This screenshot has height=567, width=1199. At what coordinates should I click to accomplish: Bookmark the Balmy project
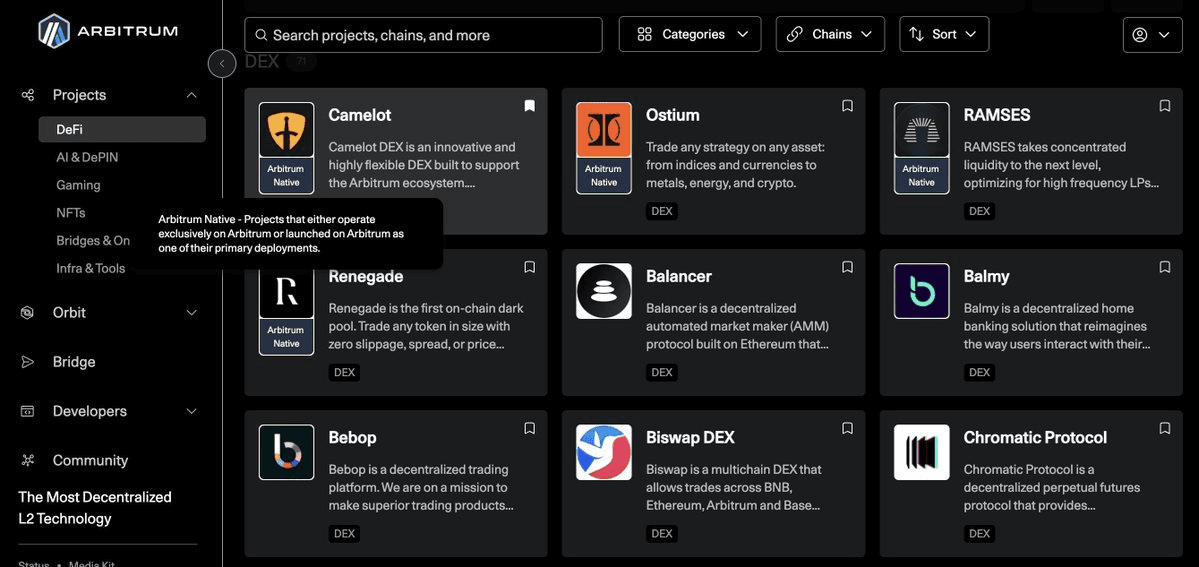click(x=1165, y=267)
